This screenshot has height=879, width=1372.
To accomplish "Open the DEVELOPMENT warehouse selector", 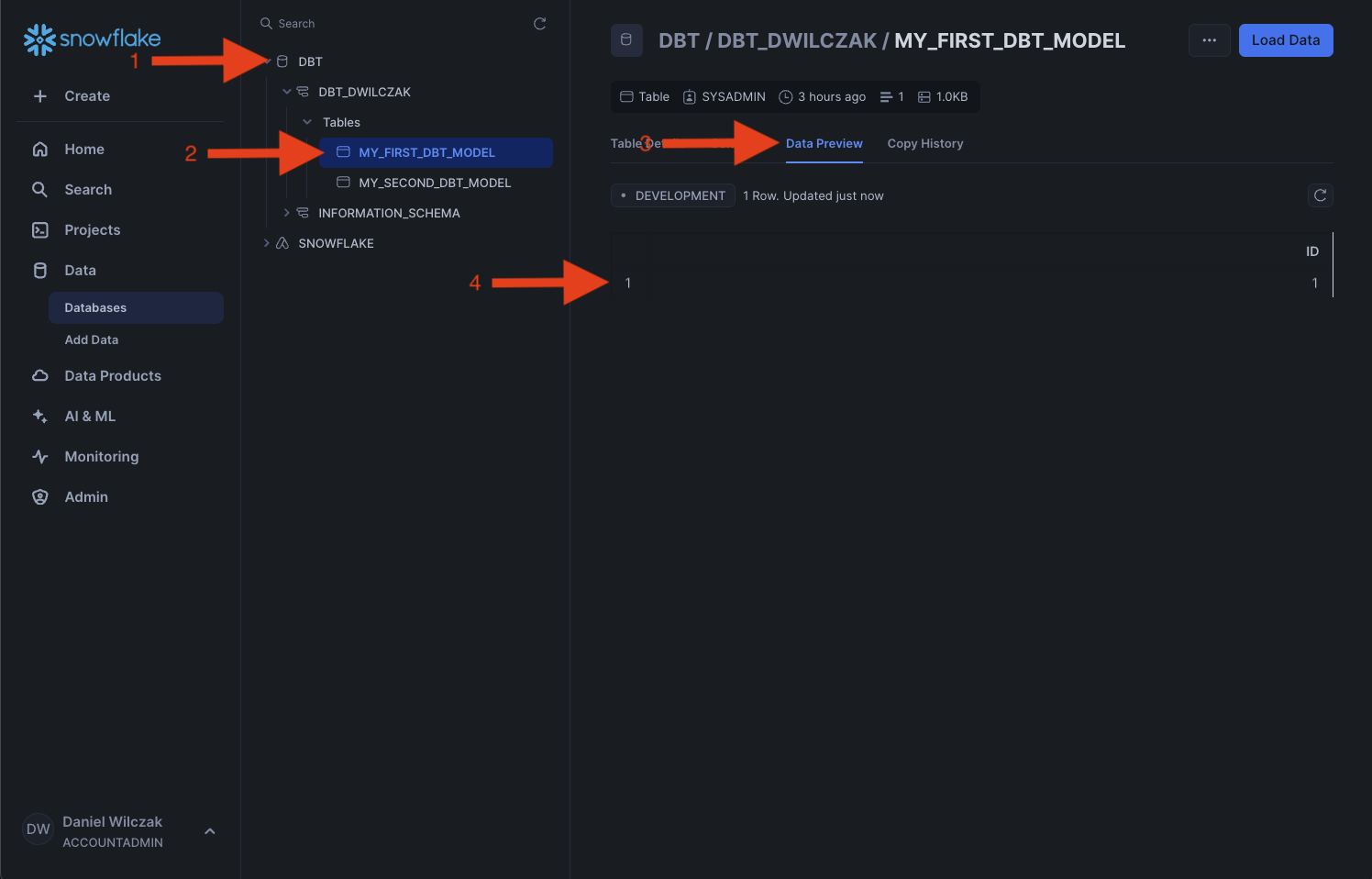I will click(673, 195).
